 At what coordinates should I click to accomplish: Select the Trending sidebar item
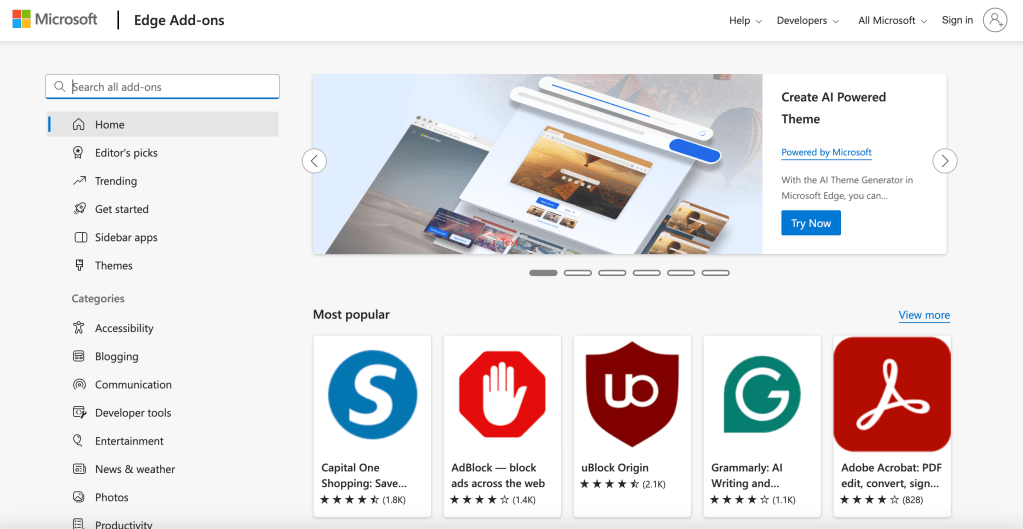pos(116,181)
